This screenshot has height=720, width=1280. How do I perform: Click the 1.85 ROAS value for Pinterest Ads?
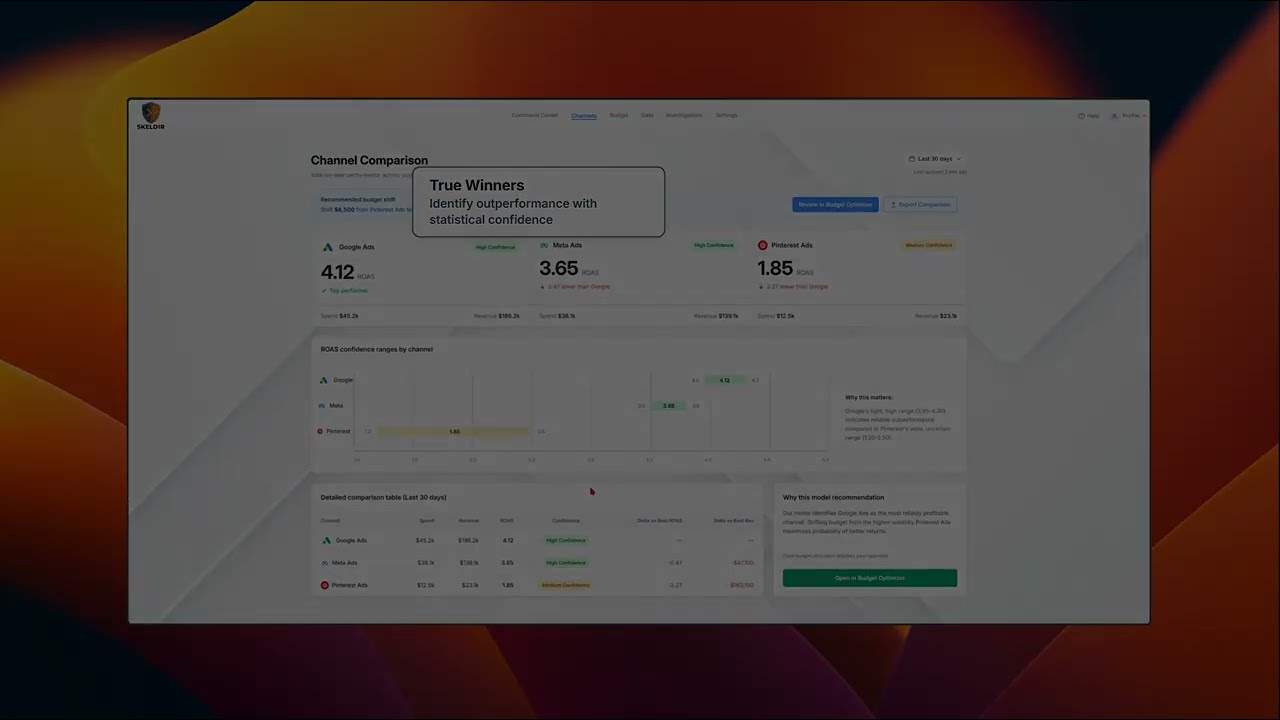(x=775, y=268)
